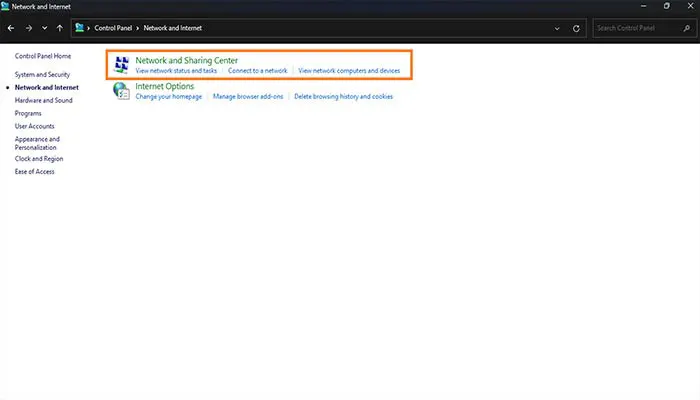Select Control Panel in the breadcrumb
The width and height of the screenshot is (700, 400).
pyautogui.click(x=113, y=28)
